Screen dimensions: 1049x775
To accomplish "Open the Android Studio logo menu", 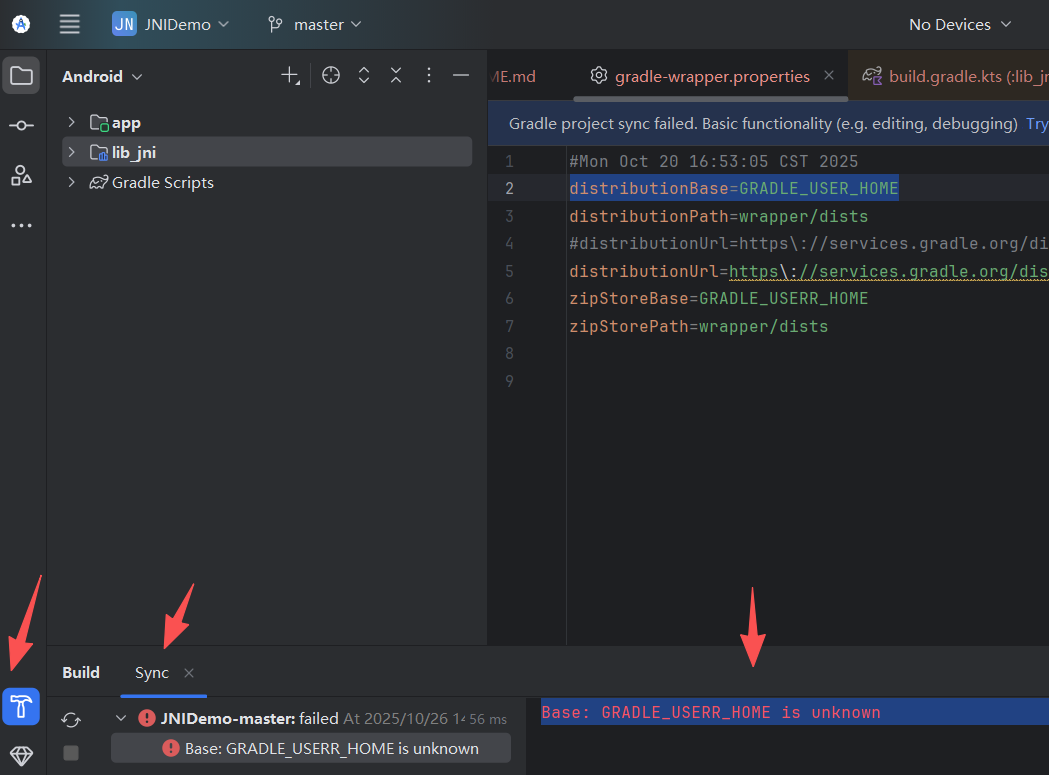I will [21, 24].
